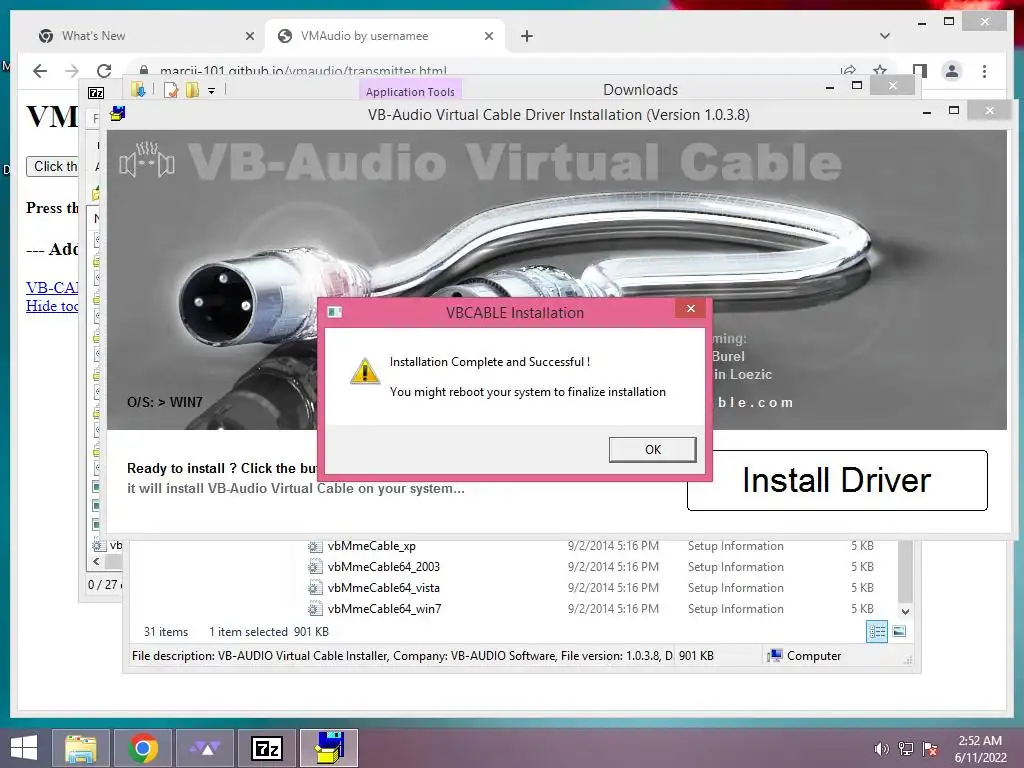The width and height of the screenshot is (1024, 768).
Task: Click the 7z icon in the 7-Zip window
Action: point(96,92)
